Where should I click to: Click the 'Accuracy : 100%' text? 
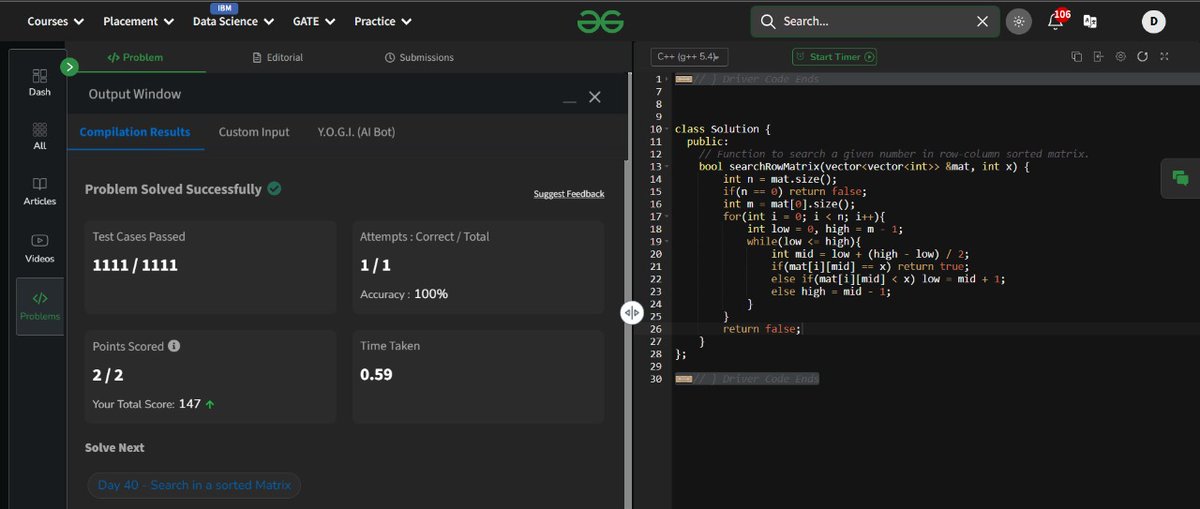[x=404, y=294]
